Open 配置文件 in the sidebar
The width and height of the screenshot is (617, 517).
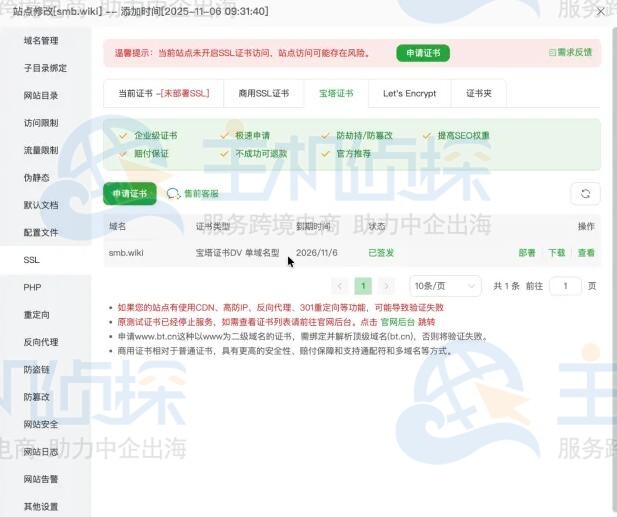tap(41, 233)
